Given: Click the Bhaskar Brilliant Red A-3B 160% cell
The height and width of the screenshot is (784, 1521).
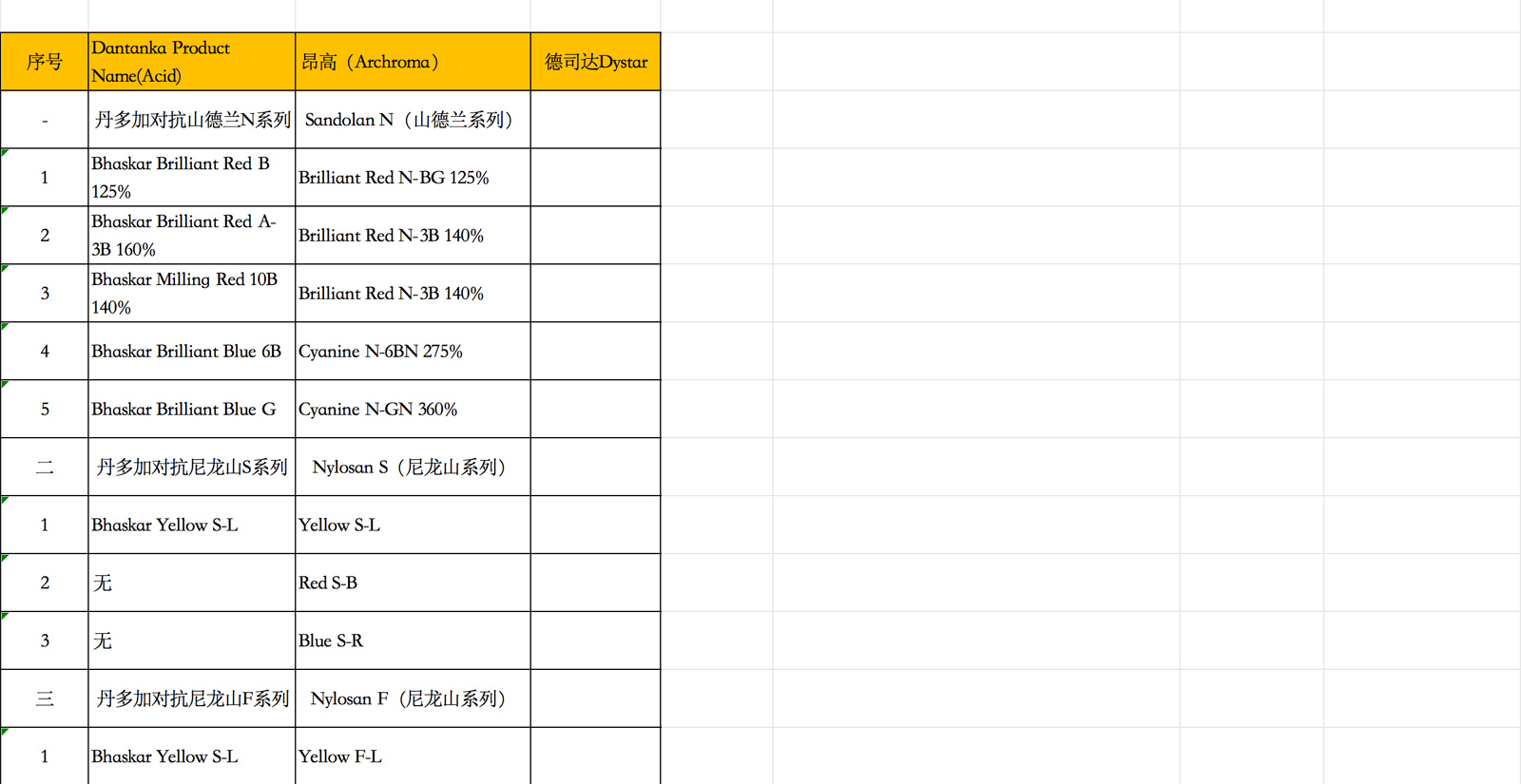Looking at the screenshot, I should click(x=192, y=236).
